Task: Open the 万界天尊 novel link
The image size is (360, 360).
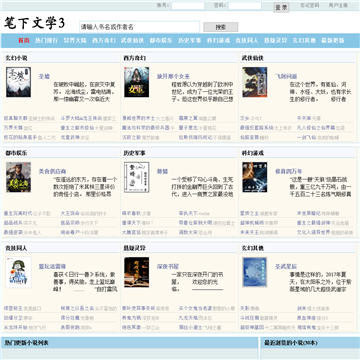Action: [x=13, y=128]
